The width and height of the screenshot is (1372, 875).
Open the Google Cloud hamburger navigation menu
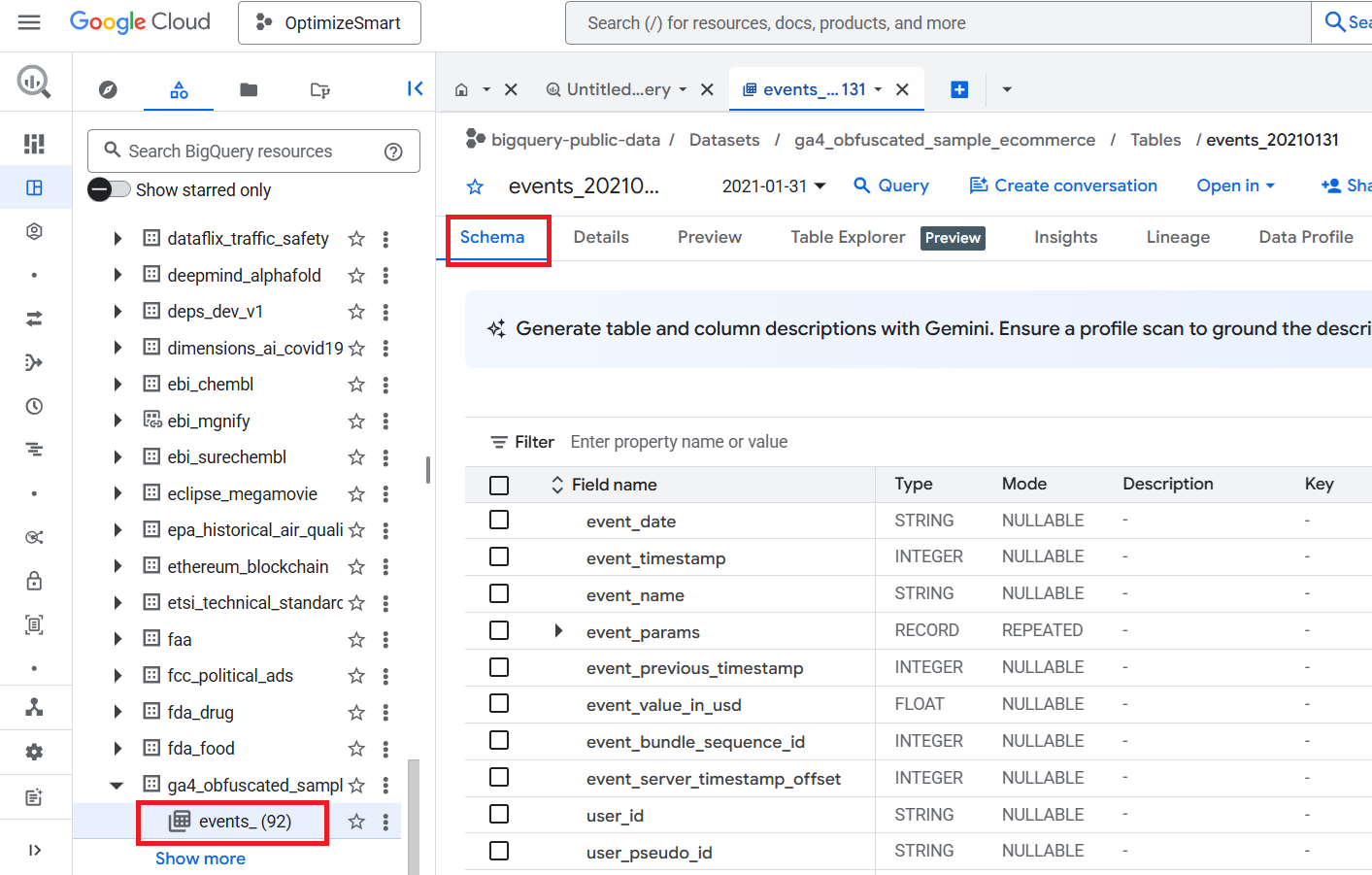(x=29, y=22)
